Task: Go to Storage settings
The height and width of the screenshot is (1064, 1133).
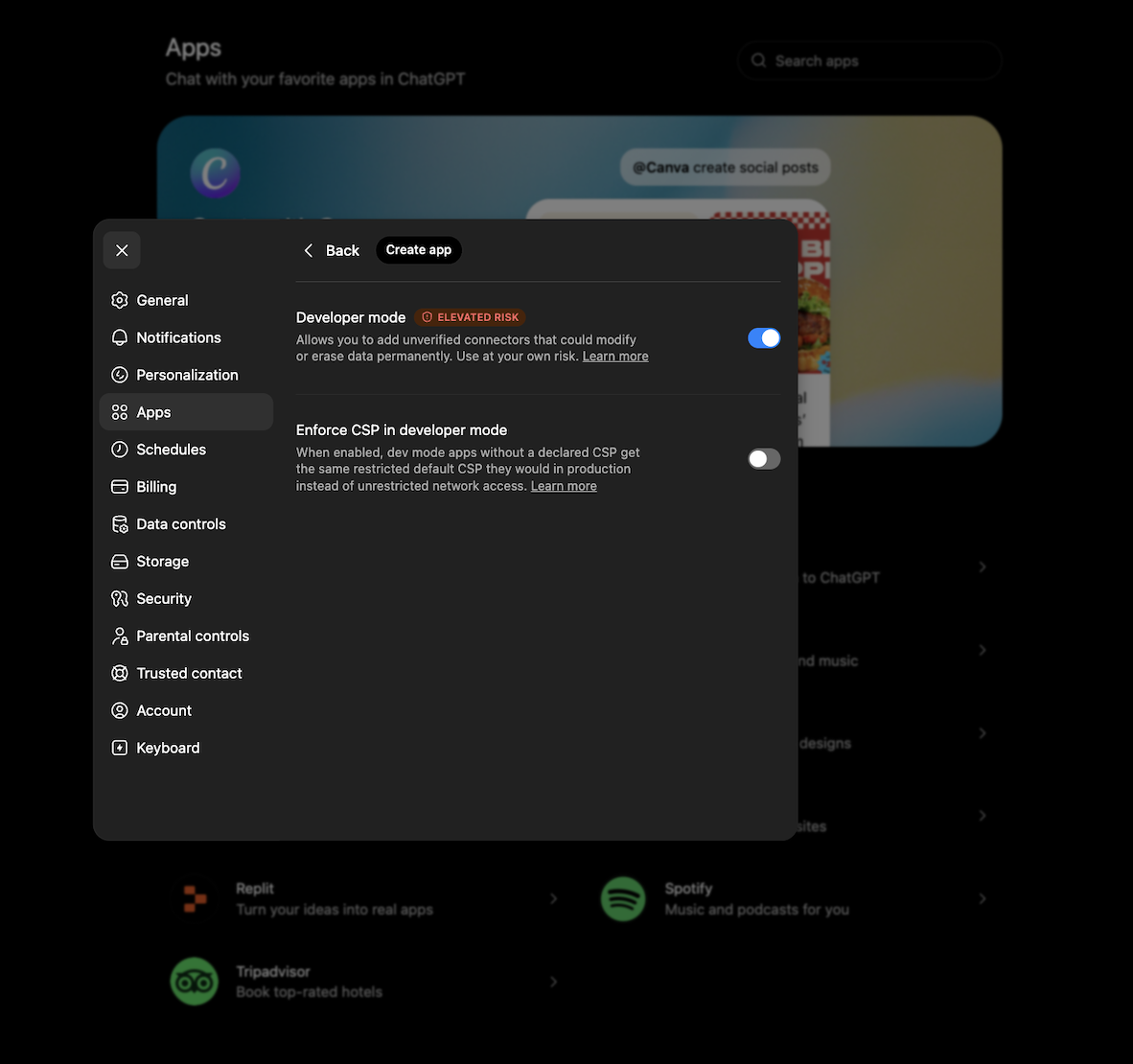Action: pyautogui.click(x=186, y=562)
